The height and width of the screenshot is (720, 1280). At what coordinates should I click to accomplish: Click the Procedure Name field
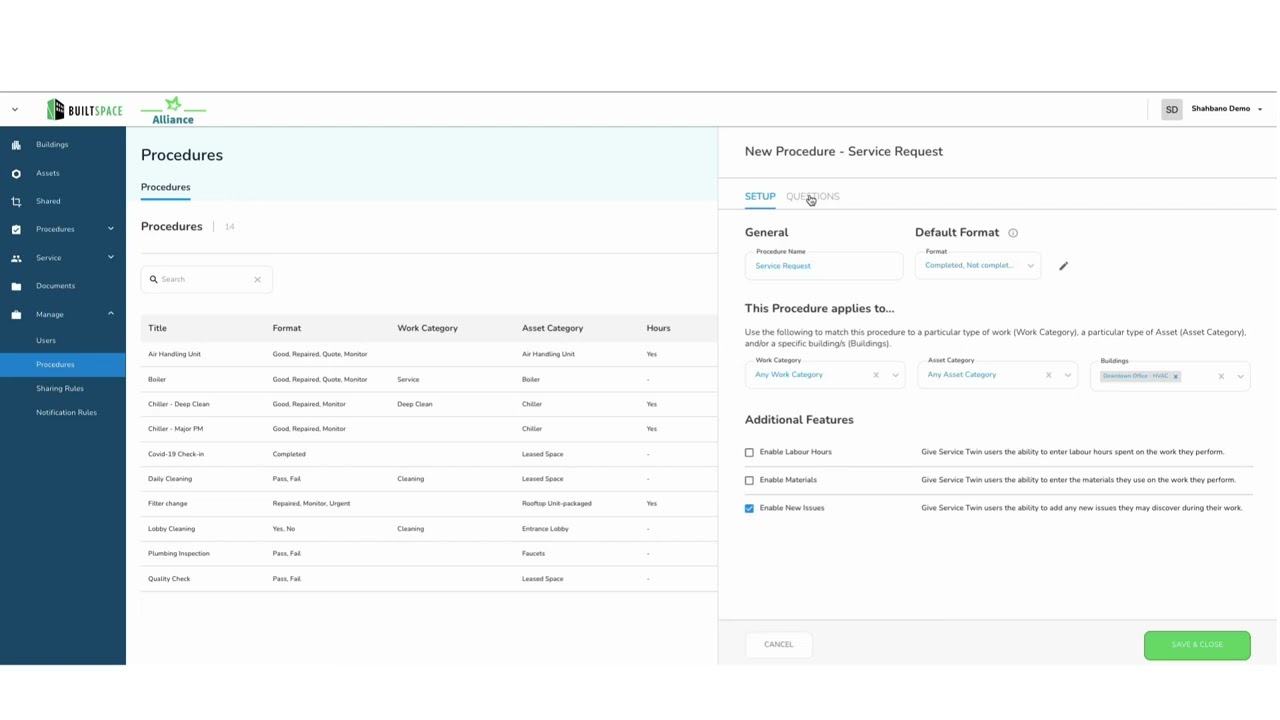(823, 266)
